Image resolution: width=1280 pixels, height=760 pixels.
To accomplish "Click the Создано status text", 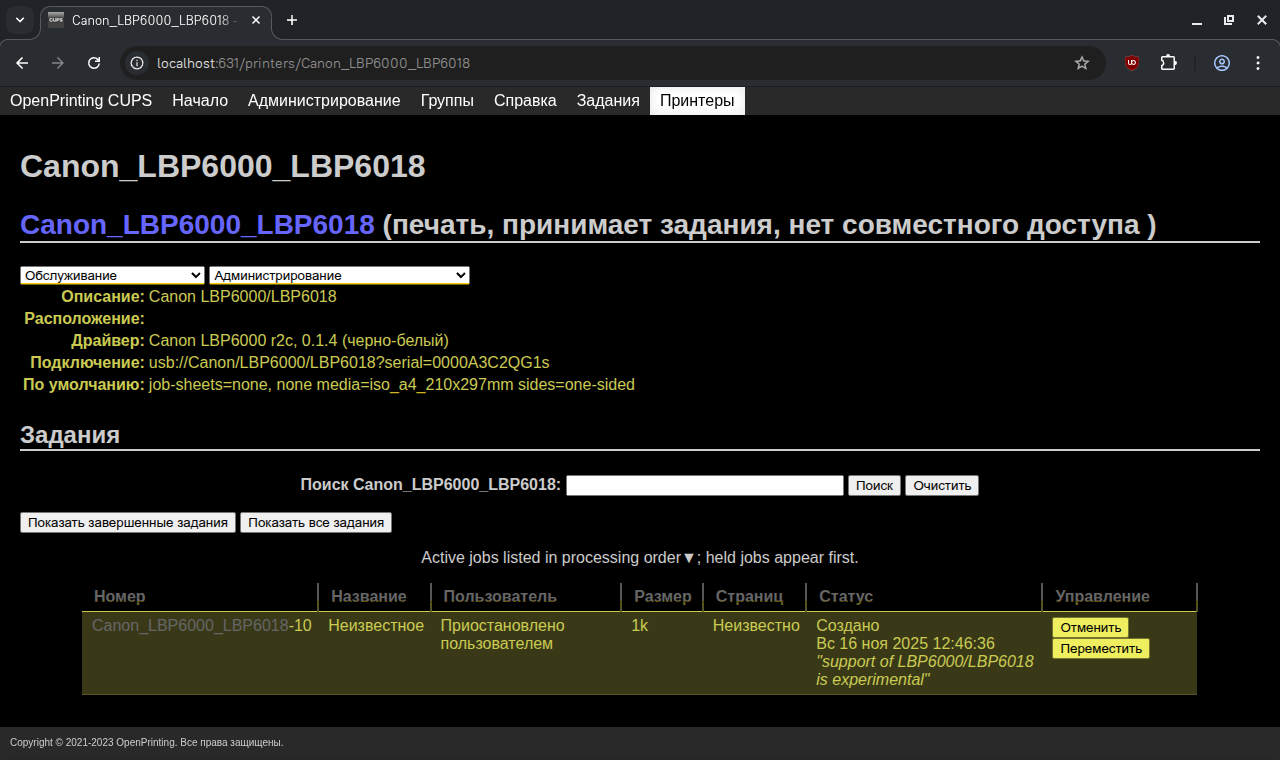I will [x=848, y=626].
